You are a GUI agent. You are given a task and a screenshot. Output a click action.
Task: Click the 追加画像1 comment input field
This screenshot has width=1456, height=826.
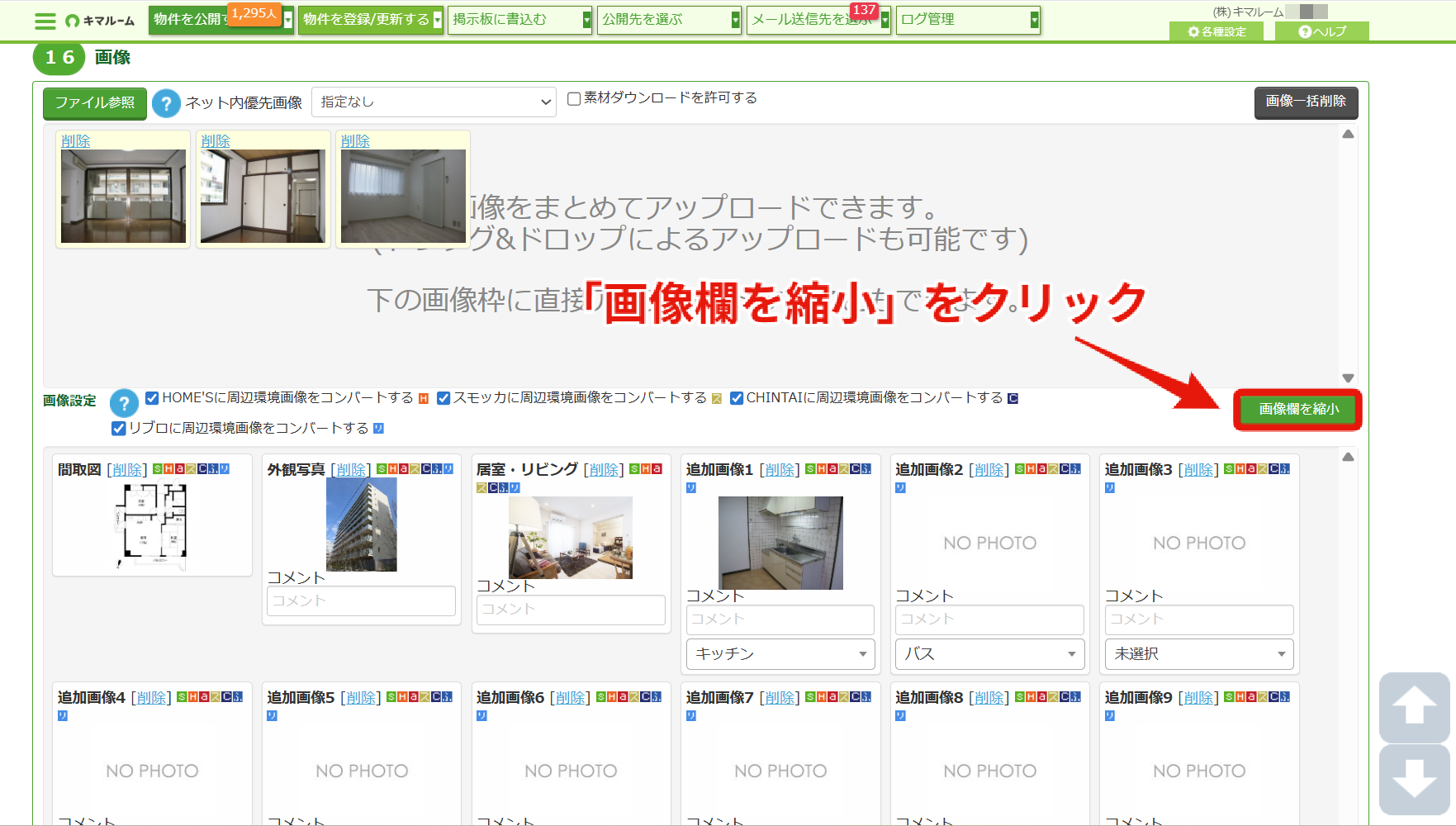click(780, 619)
